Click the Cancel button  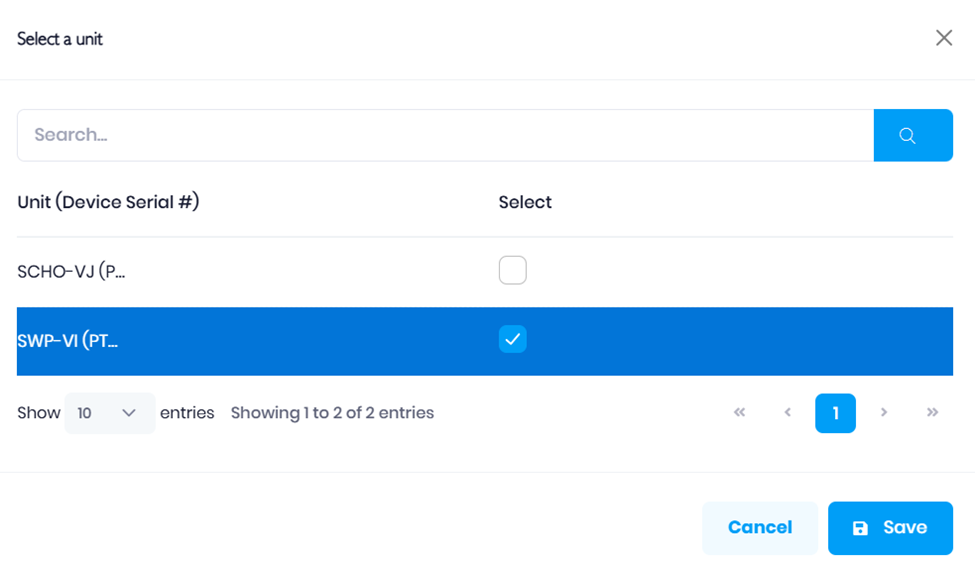[x=760, y=527]
